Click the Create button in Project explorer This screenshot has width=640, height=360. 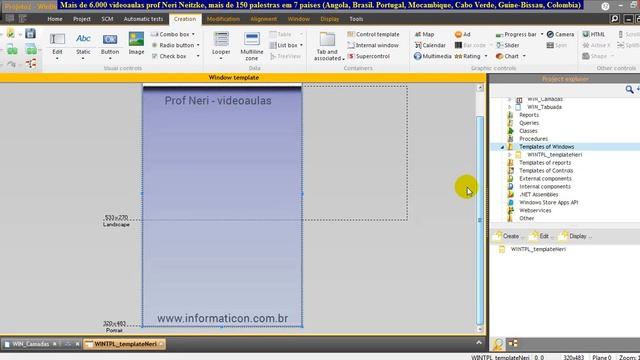click(507, 236)
